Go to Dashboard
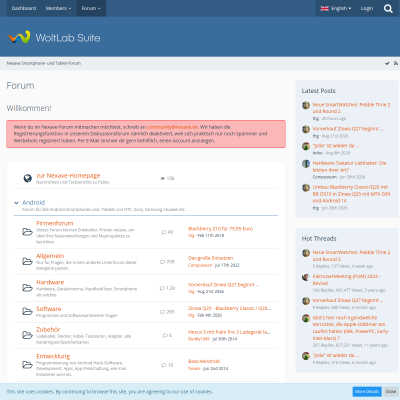Viewport: 400px width, 400px height. coord(24,8)
